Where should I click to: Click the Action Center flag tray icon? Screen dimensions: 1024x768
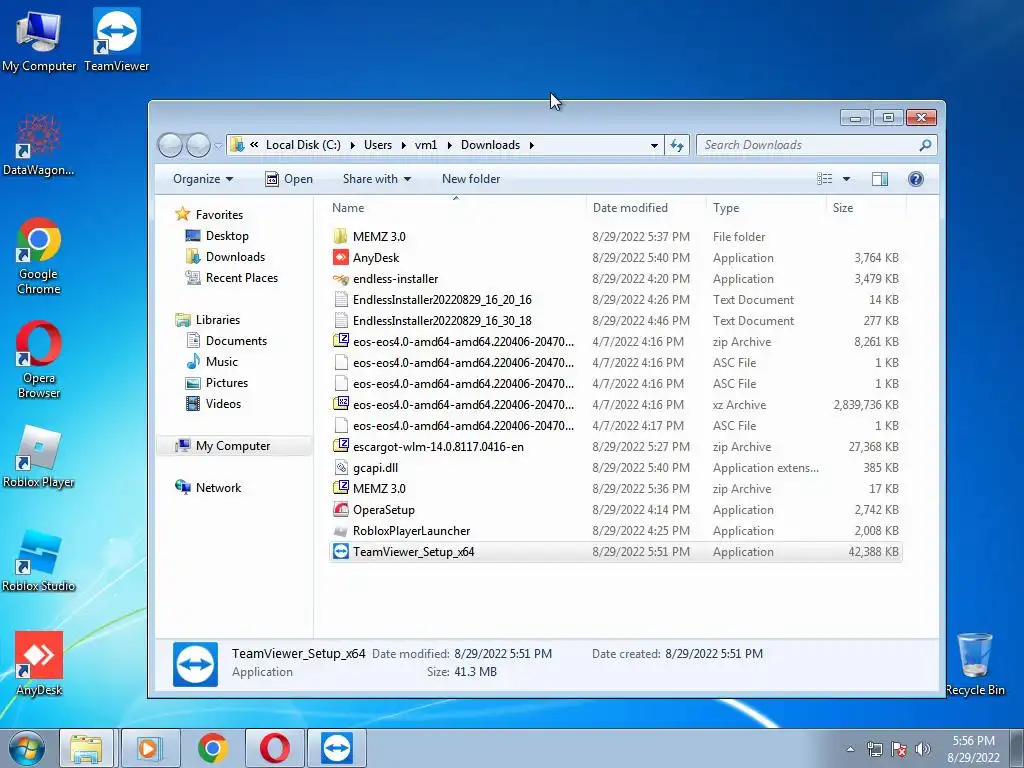click(x=899, y=749)
